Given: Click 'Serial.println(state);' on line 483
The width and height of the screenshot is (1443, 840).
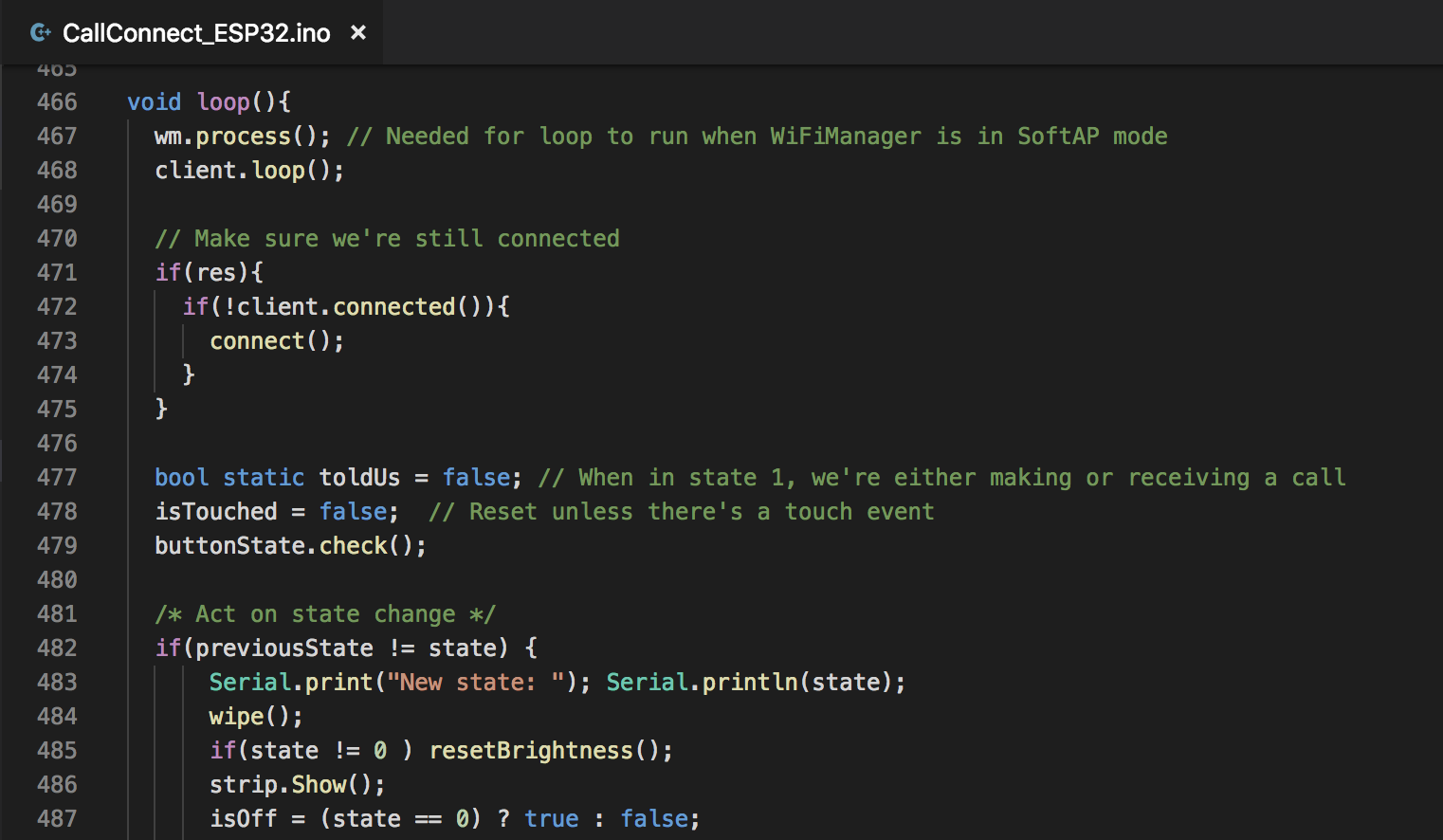Looking at the screenshot, I should pos(756,683).
